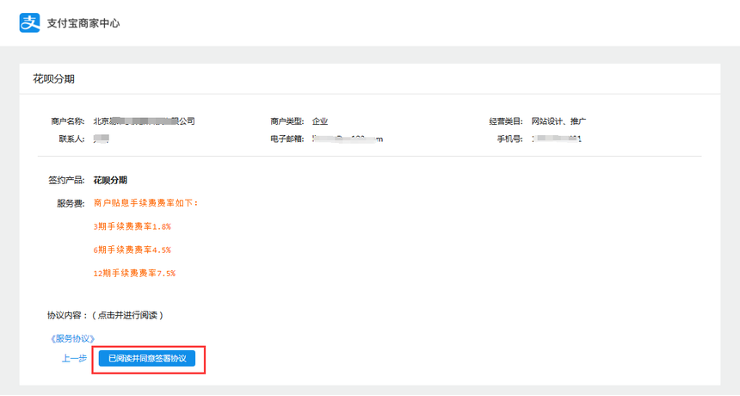Select the 花呗分期 panel heading
The image size is (740, 396).
(x=54, y=79)
